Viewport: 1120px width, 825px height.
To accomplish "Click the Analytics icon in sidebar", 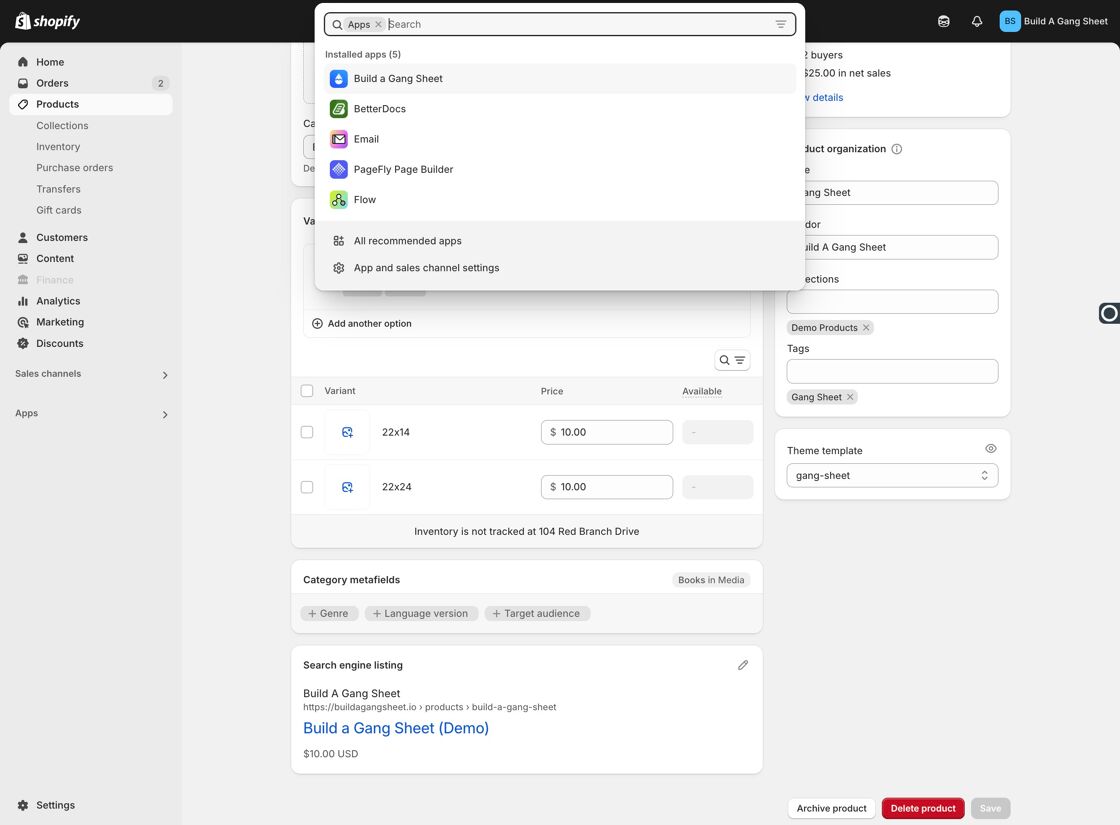I will tap(23, 301).
